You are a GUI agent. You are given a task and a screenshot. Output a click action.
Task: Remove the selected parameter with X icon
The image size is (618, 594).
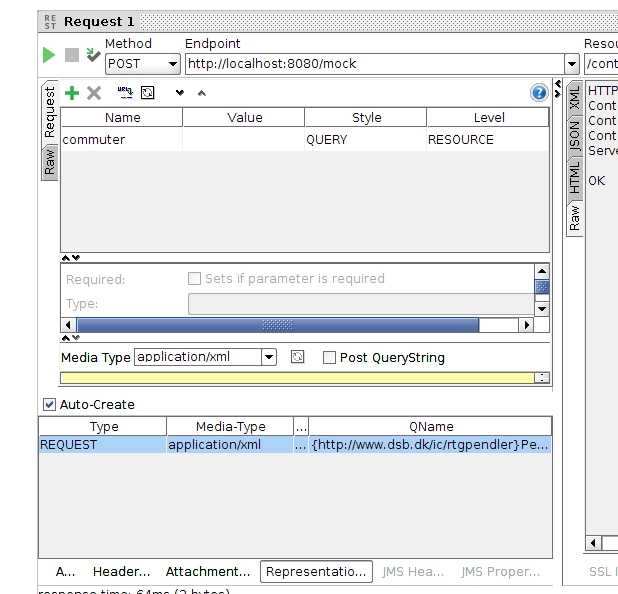point(94,93)
